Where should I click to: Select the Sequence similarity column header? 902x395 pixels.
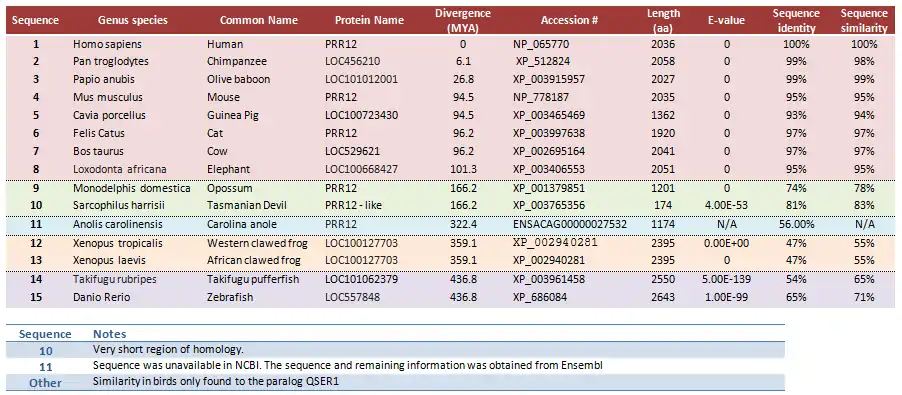pos(863,21)
